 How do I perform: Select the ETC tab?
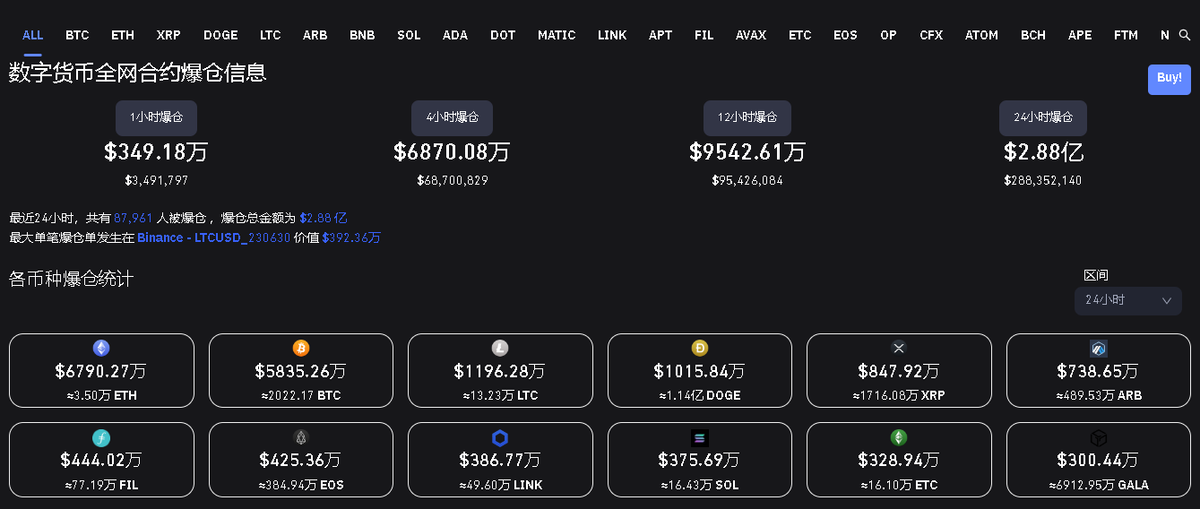[800, 35]
